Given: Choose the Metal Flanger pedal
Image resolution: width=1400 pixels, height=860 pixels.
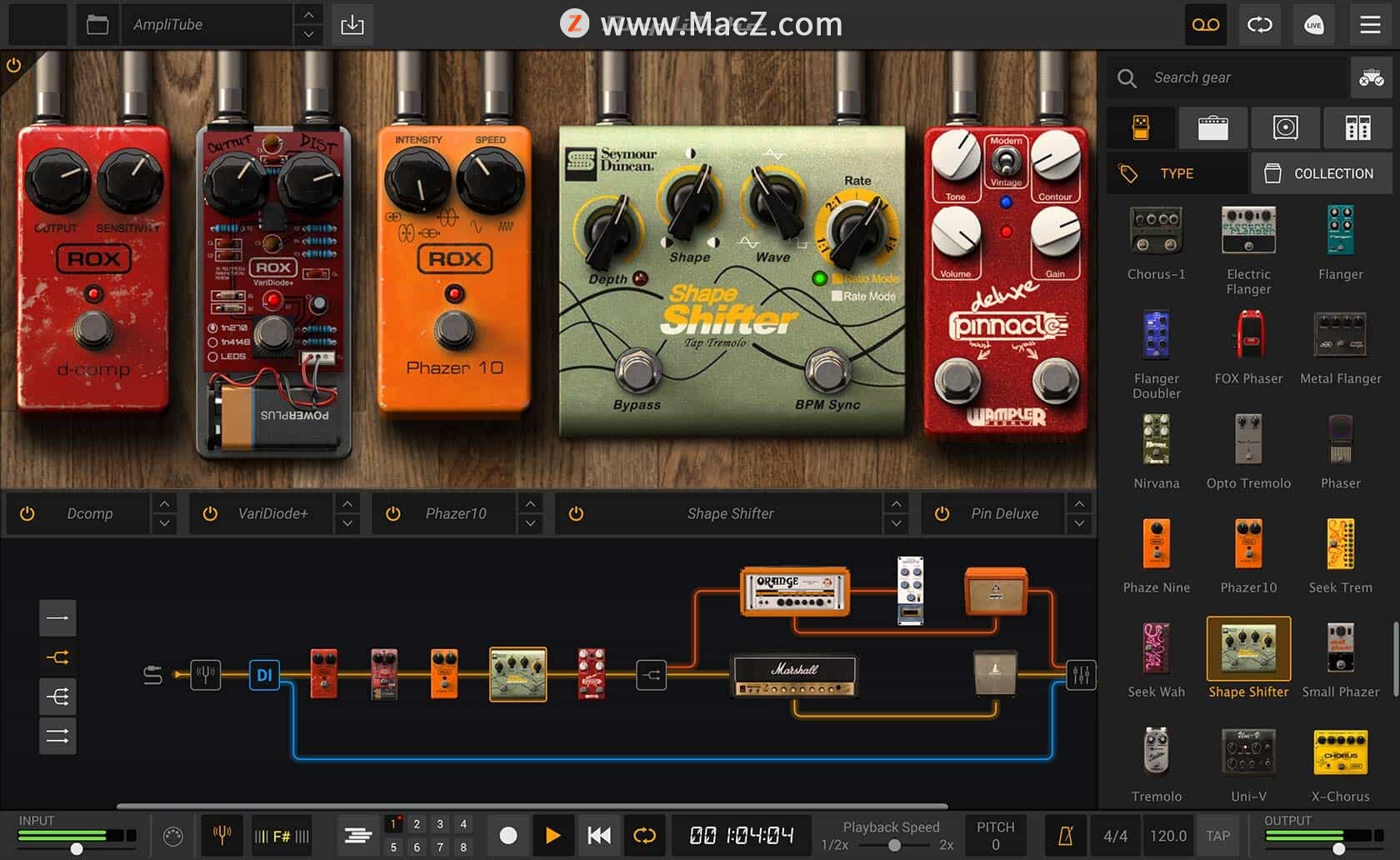Looking at the screenshot, I should 1340,346.
